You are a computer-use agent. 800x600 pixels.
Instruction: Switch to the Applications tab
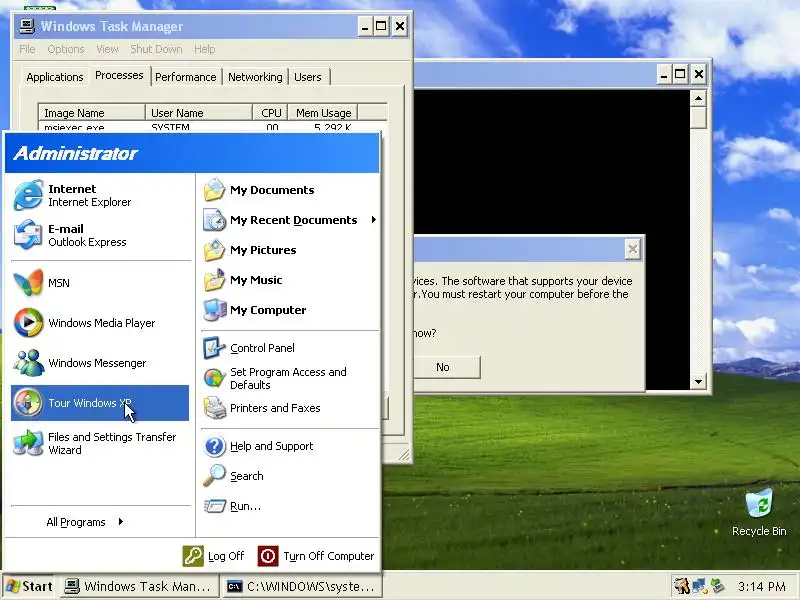click(x=55, y=77)
